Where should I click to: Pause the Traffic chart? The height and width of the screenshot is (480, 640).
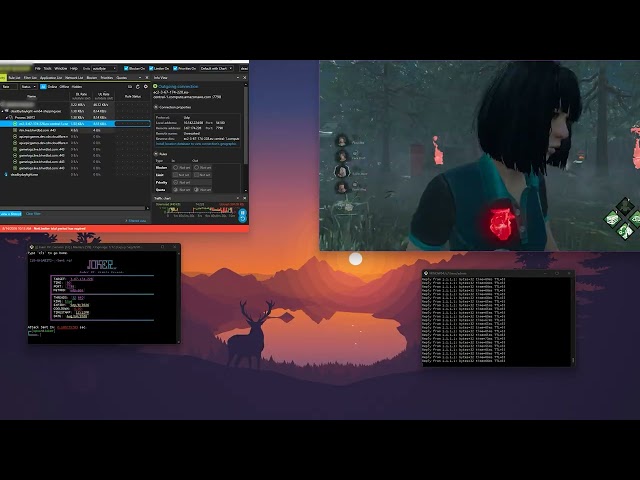[x=242, y=213]
